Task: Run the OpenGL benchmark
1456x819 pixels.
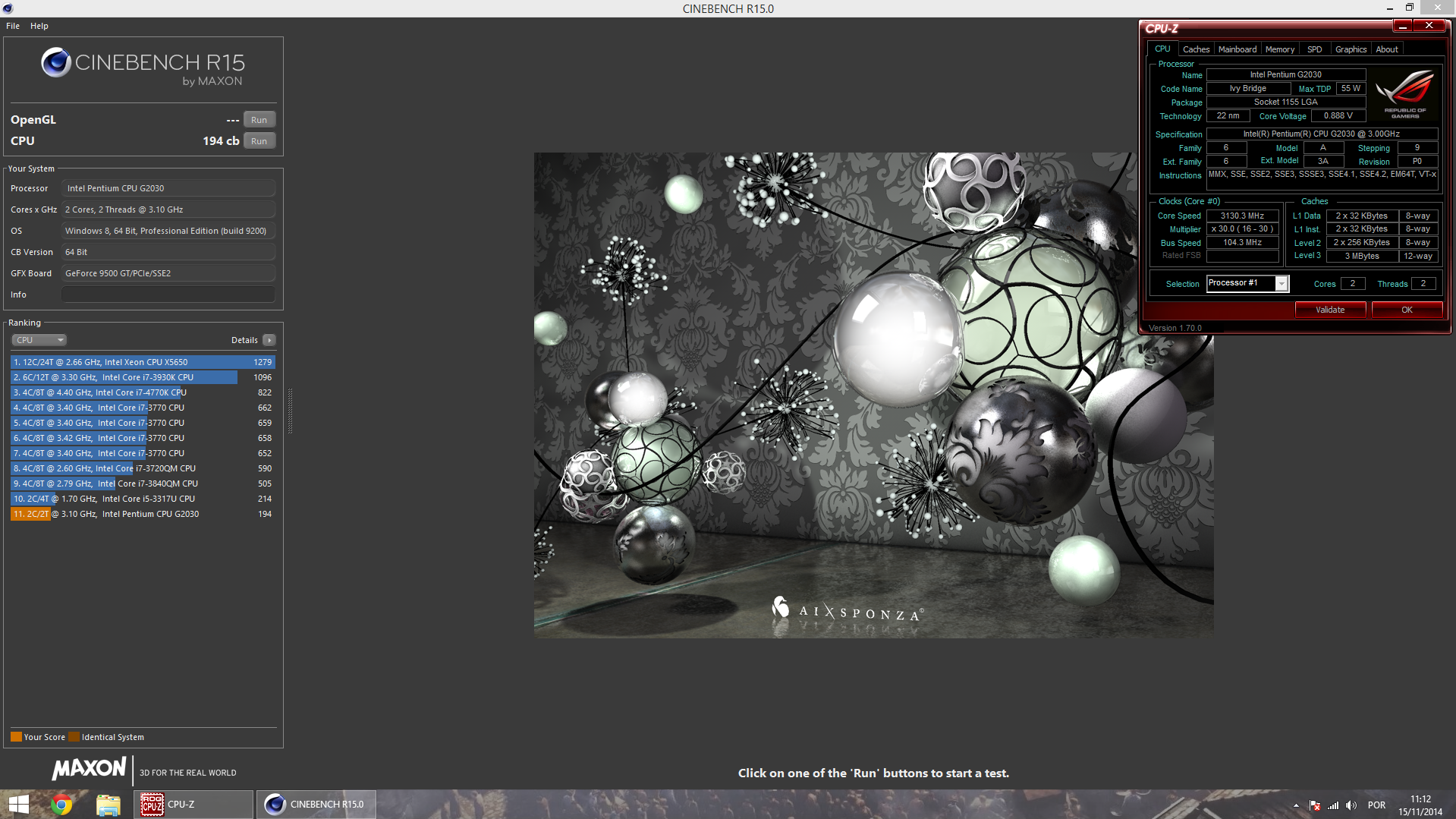Action: pos(259,120)
